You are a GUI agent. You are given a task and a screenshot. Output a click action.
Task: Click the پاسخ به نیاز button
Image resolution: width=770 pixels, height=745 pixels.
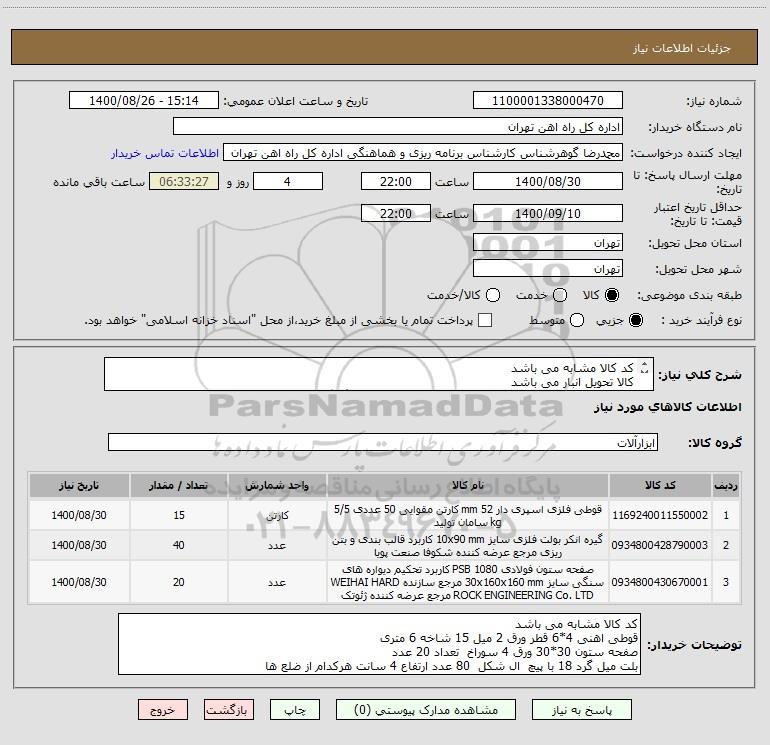(582, 710)
